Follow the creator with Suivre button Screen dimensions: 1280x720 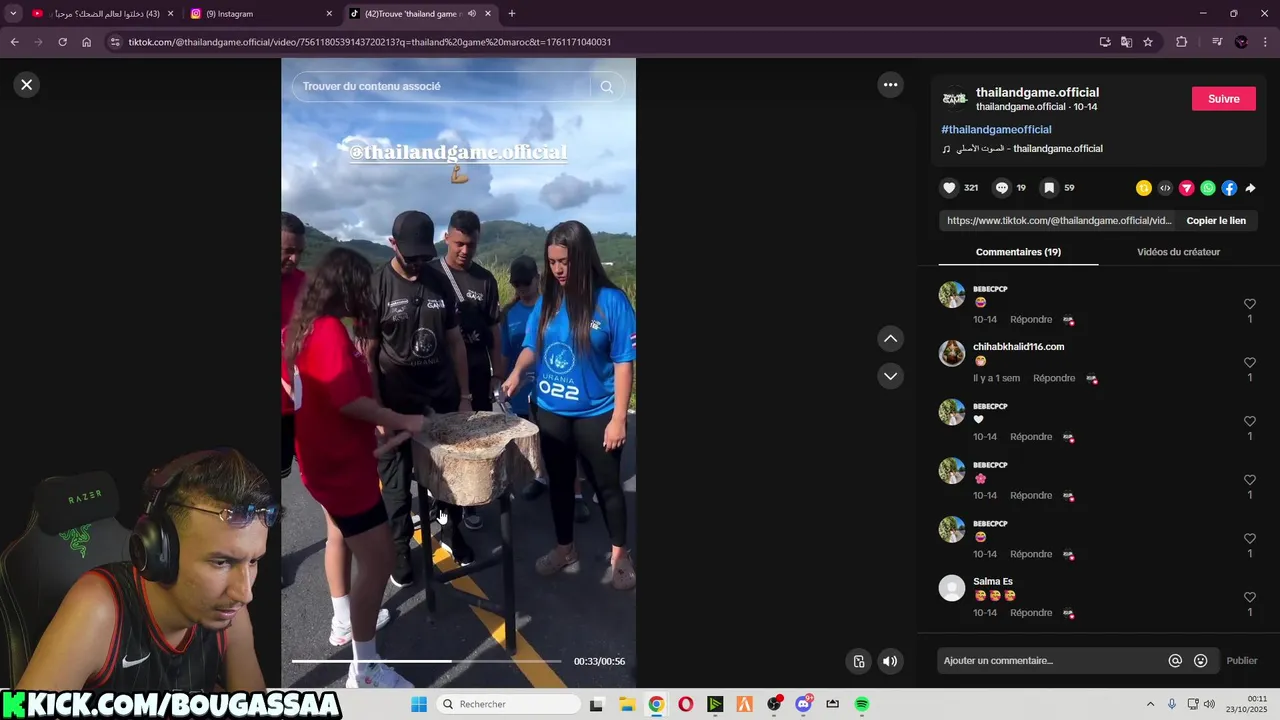coord(1224,99)
